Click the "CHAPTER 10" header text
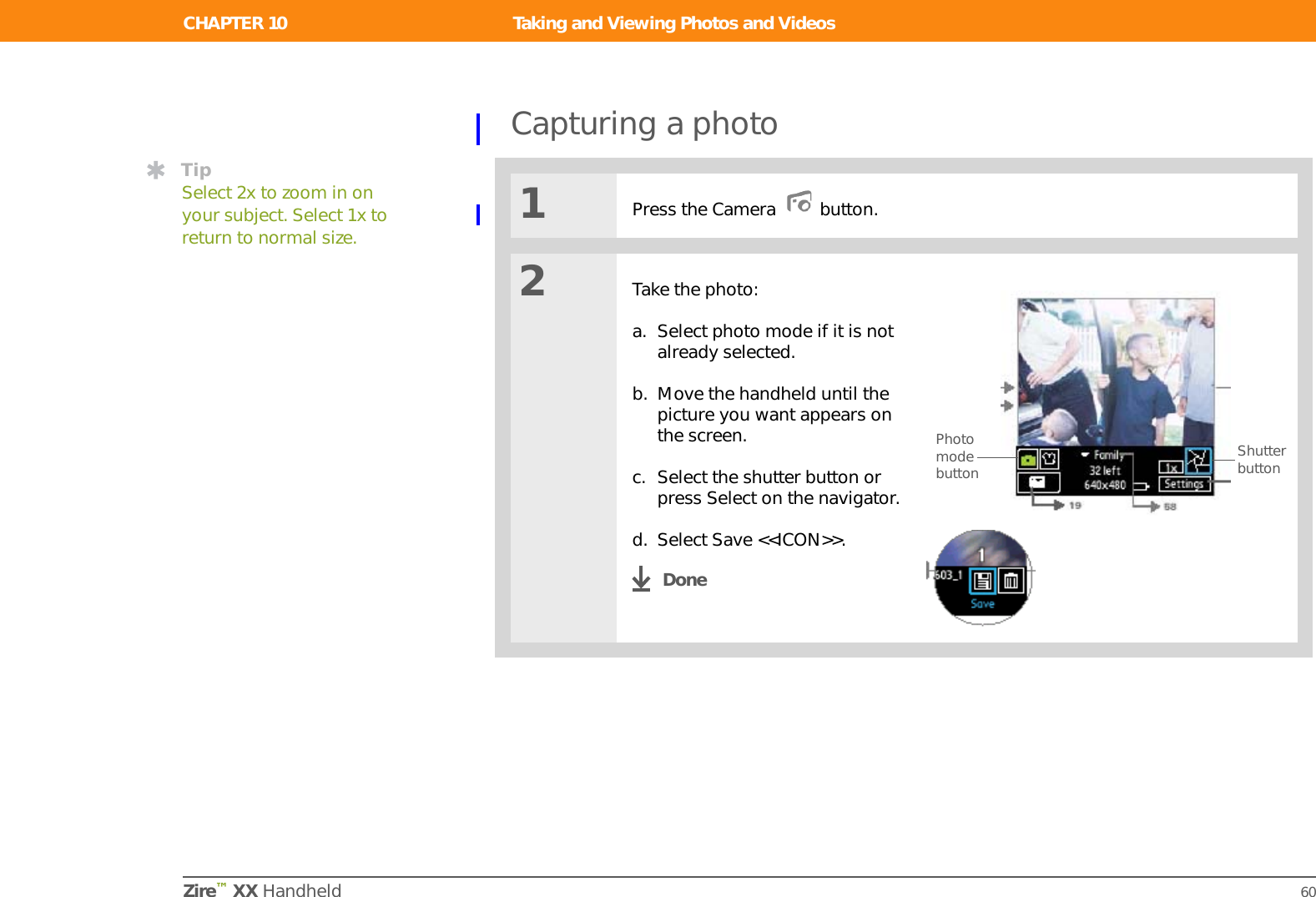Image resolution: width=1316 pixels, height=897 pixels. click(x=235, y=23)
